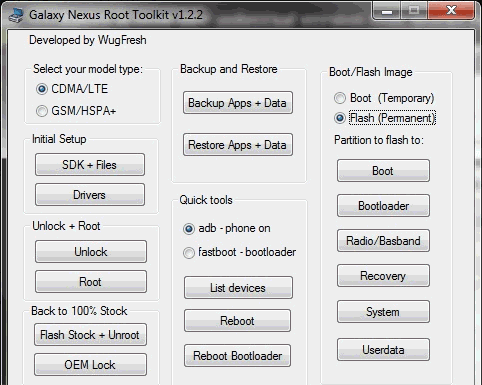The height and width of the screenshot is (385, 482).
Task: Minimize the Root Toolkit window
Action: pyautogui.click(x=387, y=11)
